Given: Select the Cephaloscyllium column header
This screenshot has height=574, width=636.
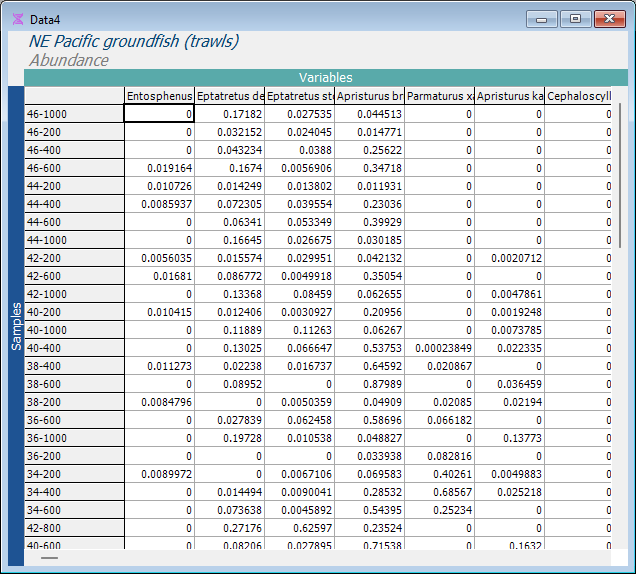Looking at the screenshot, I should coord(579,96).
